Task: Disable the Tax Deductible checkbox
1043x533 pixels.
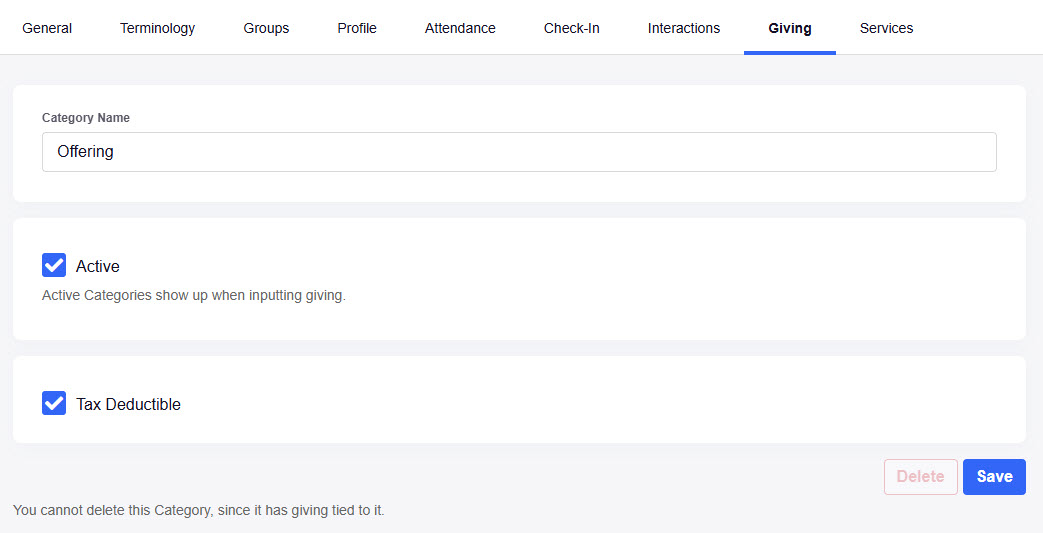Action: click(x=54, y=403)
